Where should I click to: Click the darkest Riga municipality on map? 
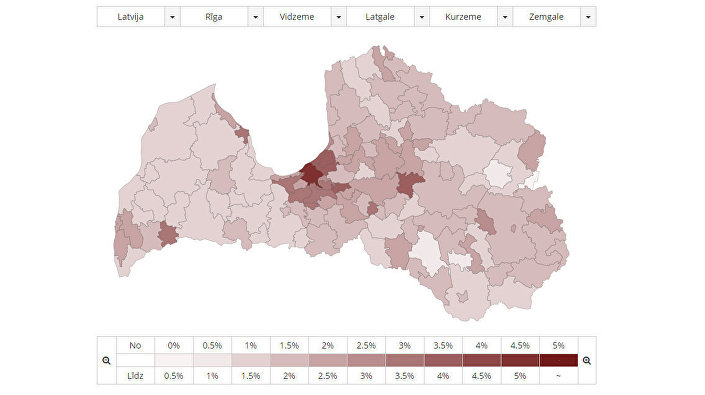310,173
